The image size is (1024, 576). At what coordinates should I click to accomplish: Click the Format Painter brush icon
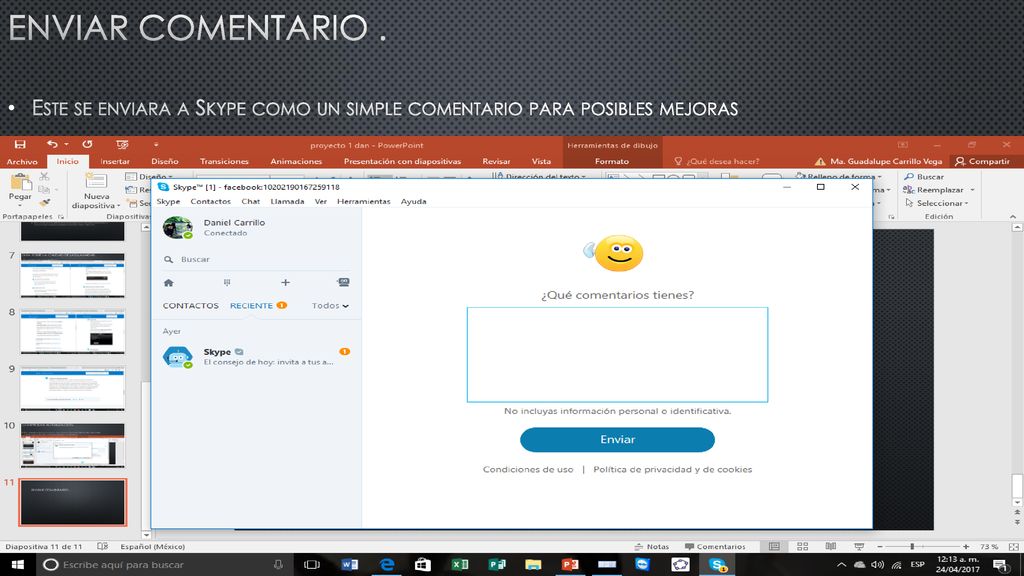point(44,203)
